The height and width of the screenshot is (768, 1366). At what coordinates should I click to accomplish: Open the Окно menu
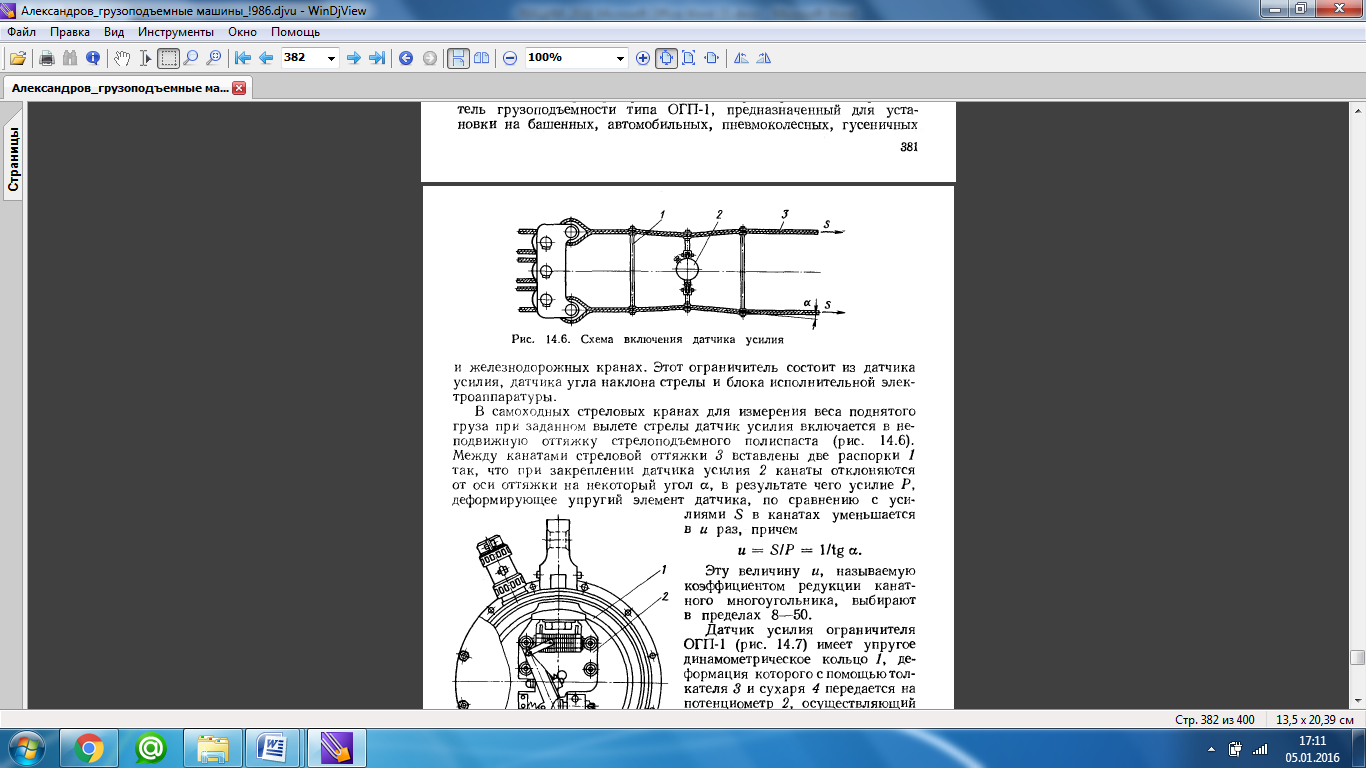[242, 32]
